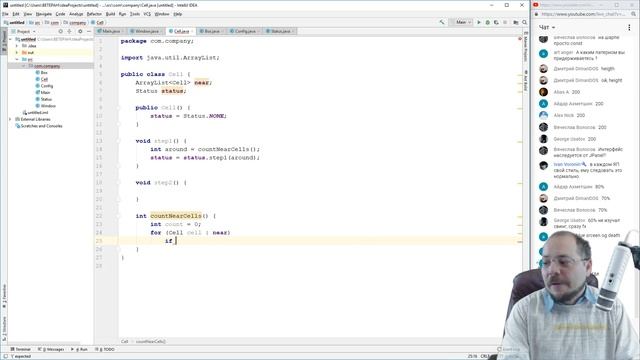Image resolution: width=640 pixels, height=360 pixels.
Task: Open the View menu
Action: point(28,14)
